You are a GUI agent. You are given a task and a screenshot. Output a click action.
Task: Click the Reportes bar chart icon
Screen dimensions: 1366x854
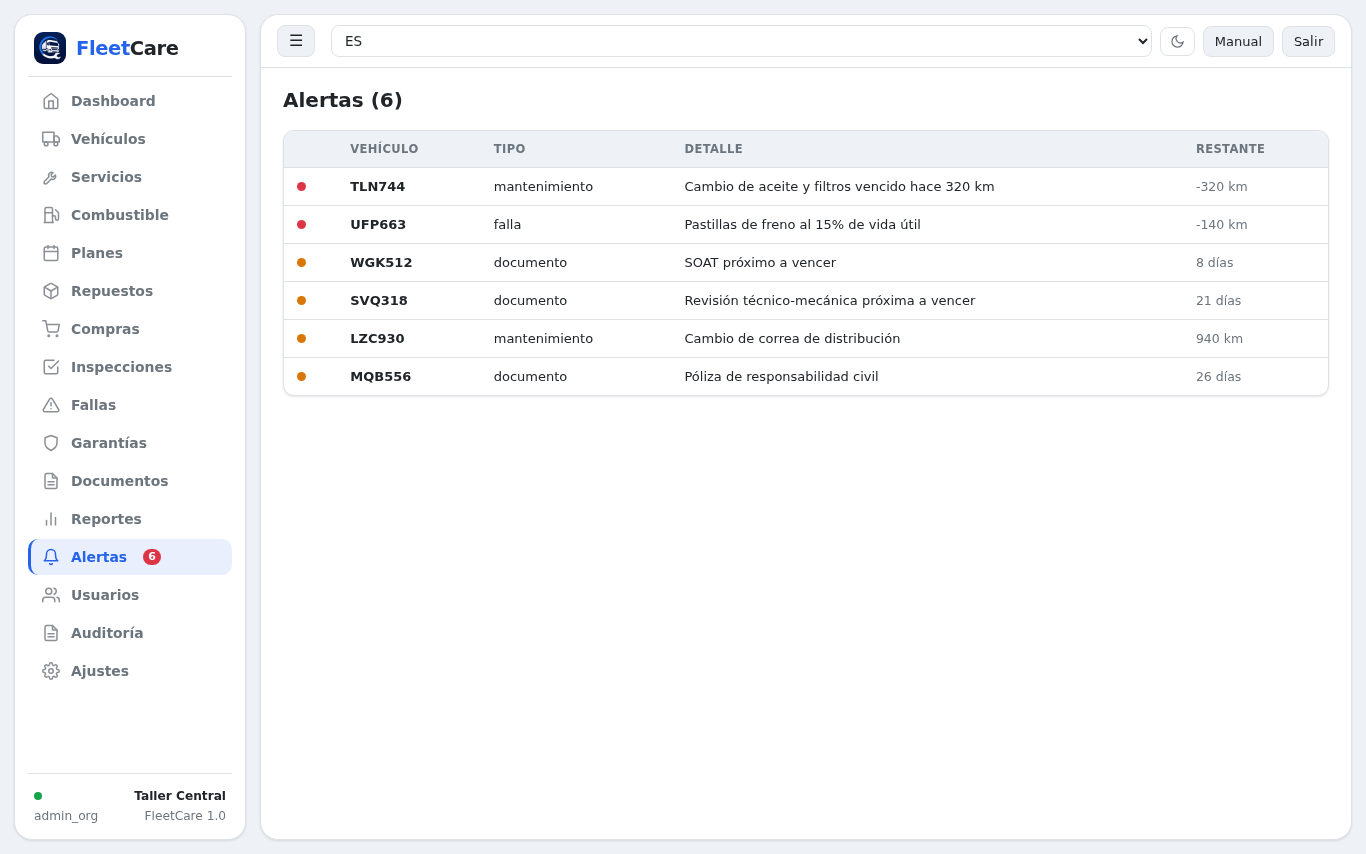(x=51, y=519)
